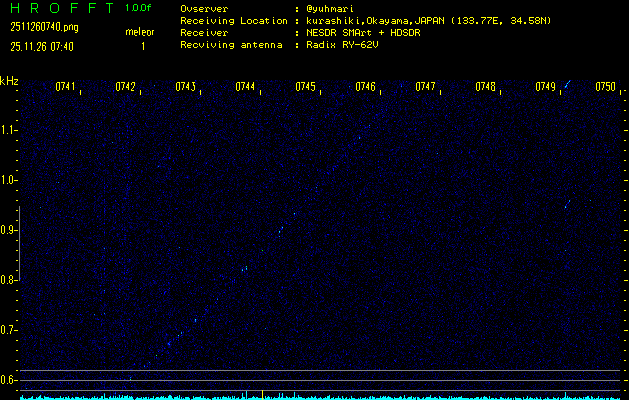Select the 0748 time marker
Screen dimensions: 629x400
[485, 87]
